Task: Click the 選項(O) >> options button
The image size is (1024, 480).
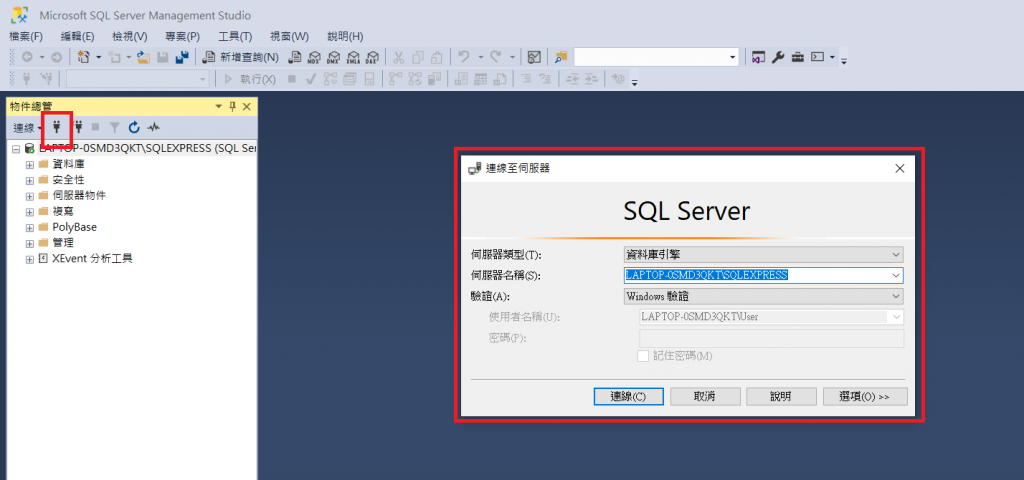Action: (x=865, y=396)
